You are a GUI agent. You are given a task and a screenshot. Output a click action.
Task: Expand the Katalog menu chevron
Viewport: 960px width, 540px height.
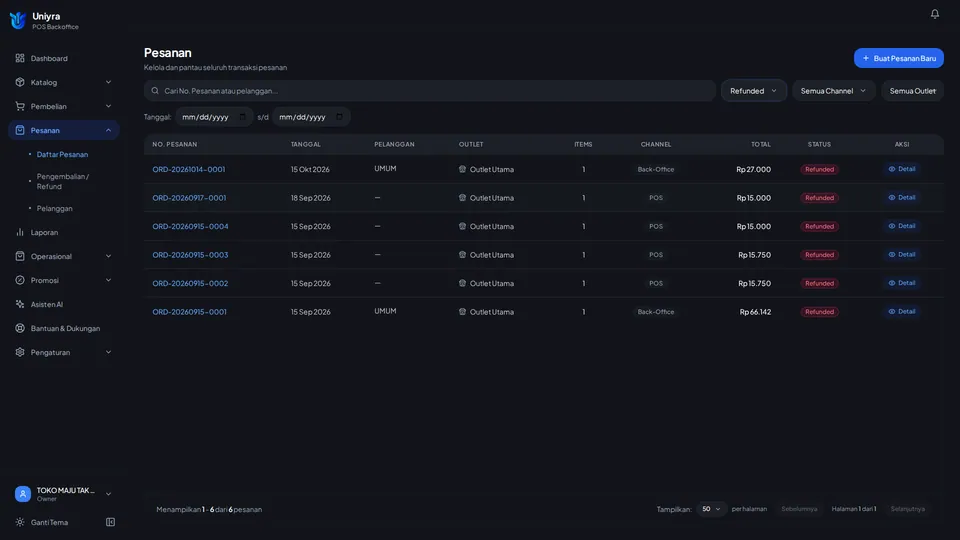click(x=108, y=82)
